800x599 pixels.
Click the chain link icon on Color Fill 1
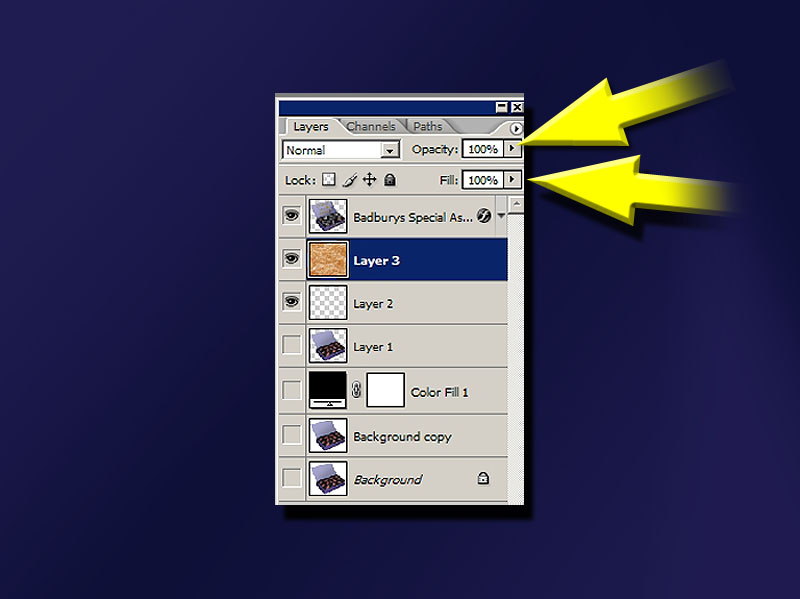(356, 390)
